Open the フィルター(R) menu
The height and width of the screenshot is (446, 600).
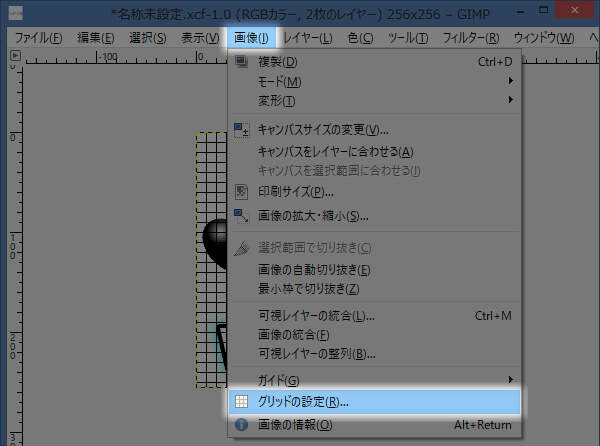(x=471, y=38)
